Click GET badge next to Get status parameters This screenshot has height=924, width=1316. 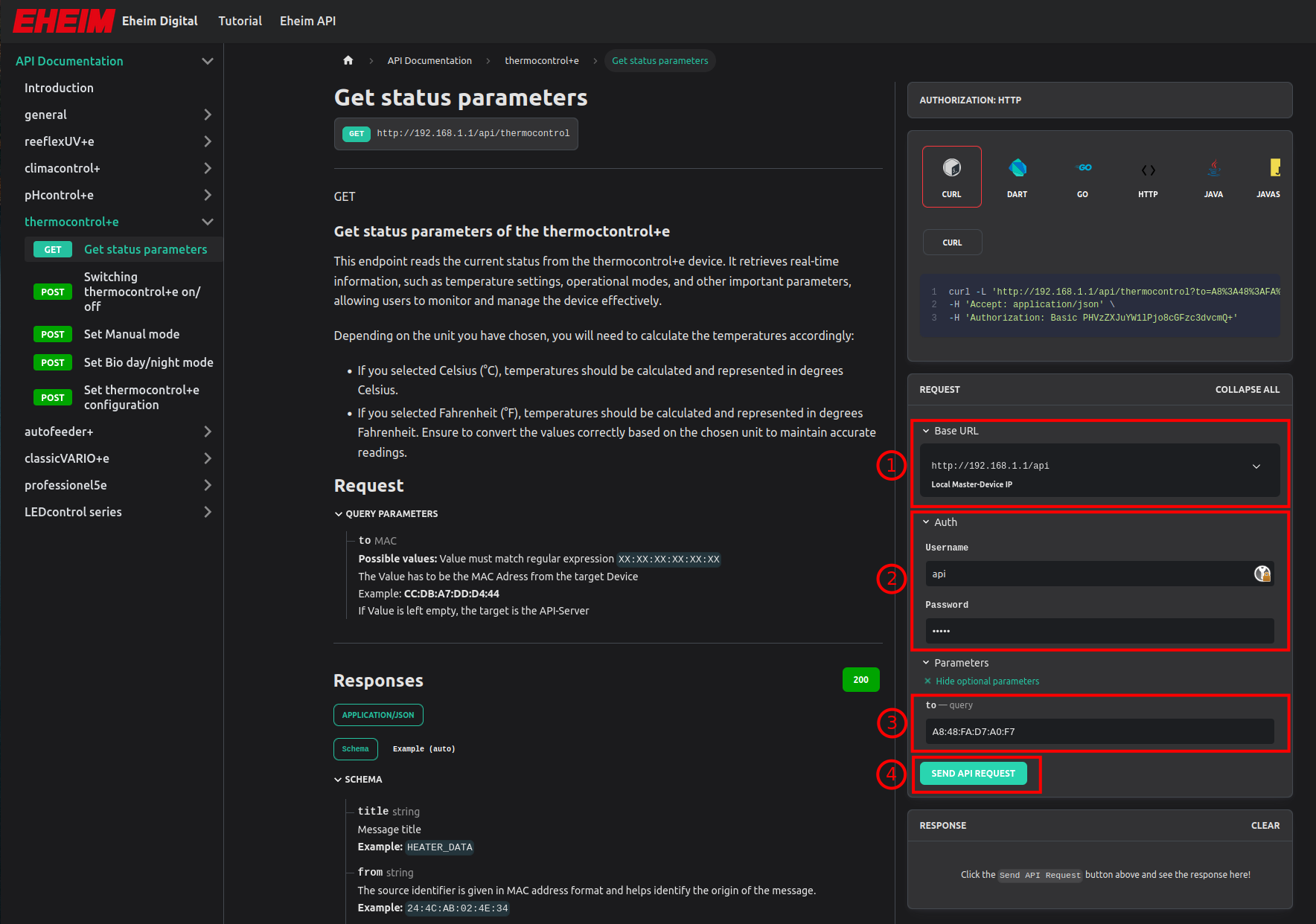coord(53,249)
